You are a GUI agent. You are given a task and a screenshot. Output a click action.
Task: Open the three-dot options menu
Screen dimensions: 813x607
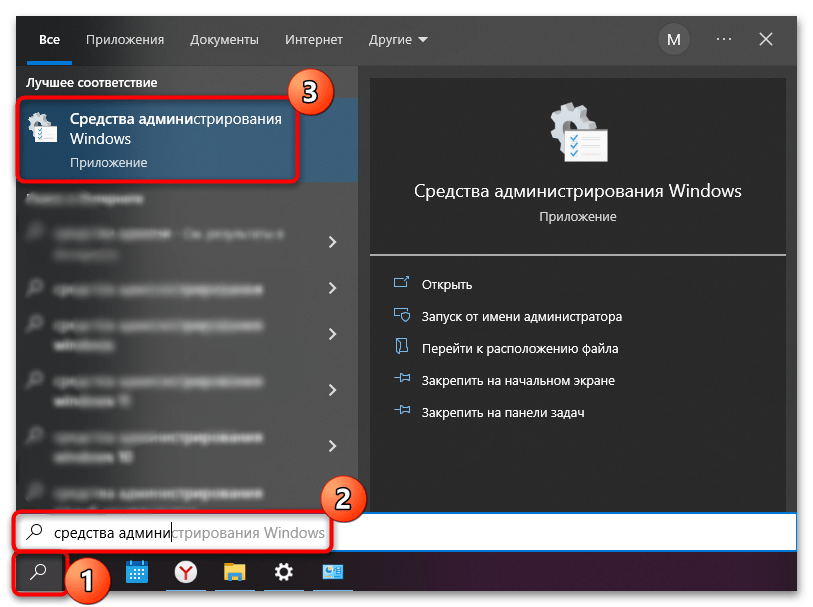coord(724,40)
